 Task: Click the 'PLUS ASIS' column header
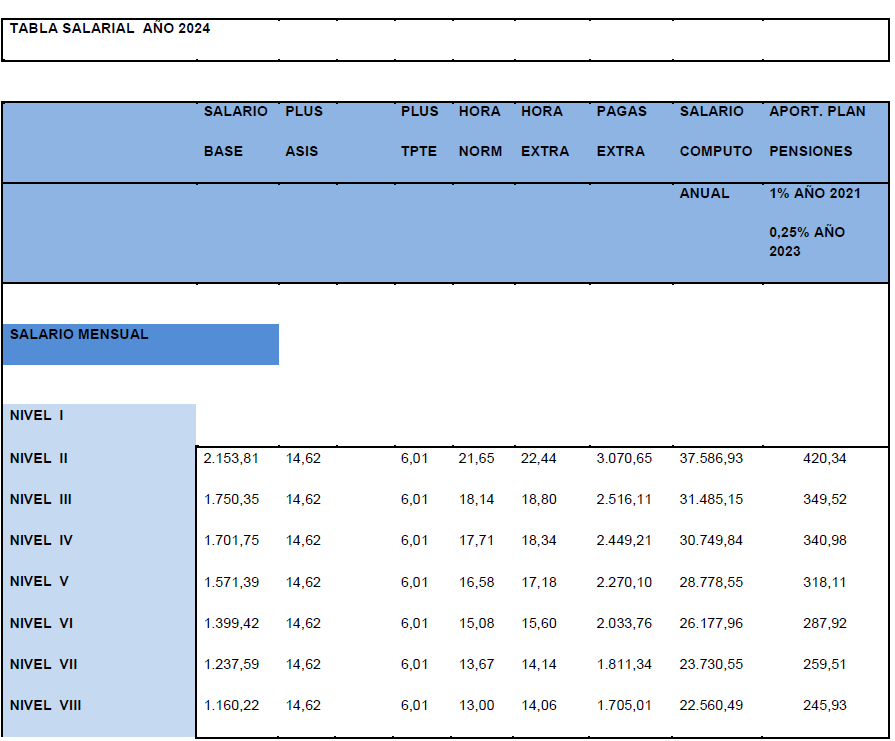click(x=303, y=131)
